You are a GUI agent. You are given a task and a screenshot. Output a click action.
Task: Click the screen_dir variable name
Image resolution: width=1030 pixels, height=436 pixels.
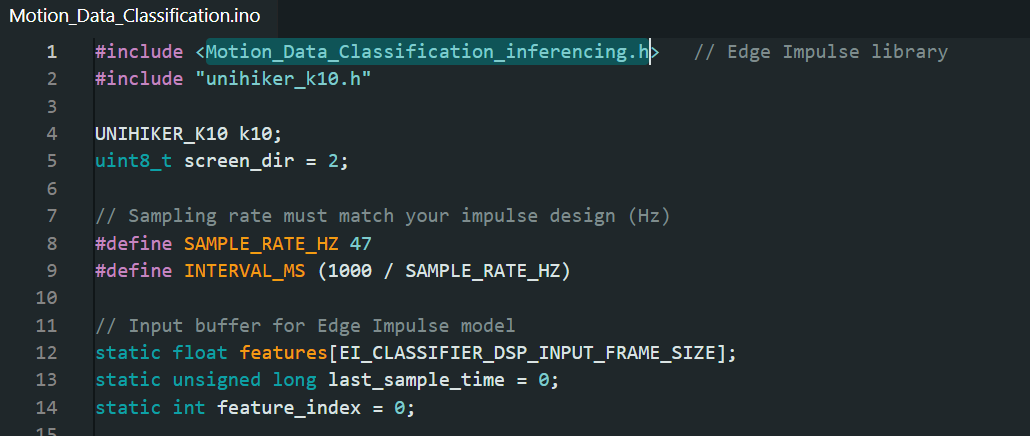pyautogui.click(x=239, y=162)
